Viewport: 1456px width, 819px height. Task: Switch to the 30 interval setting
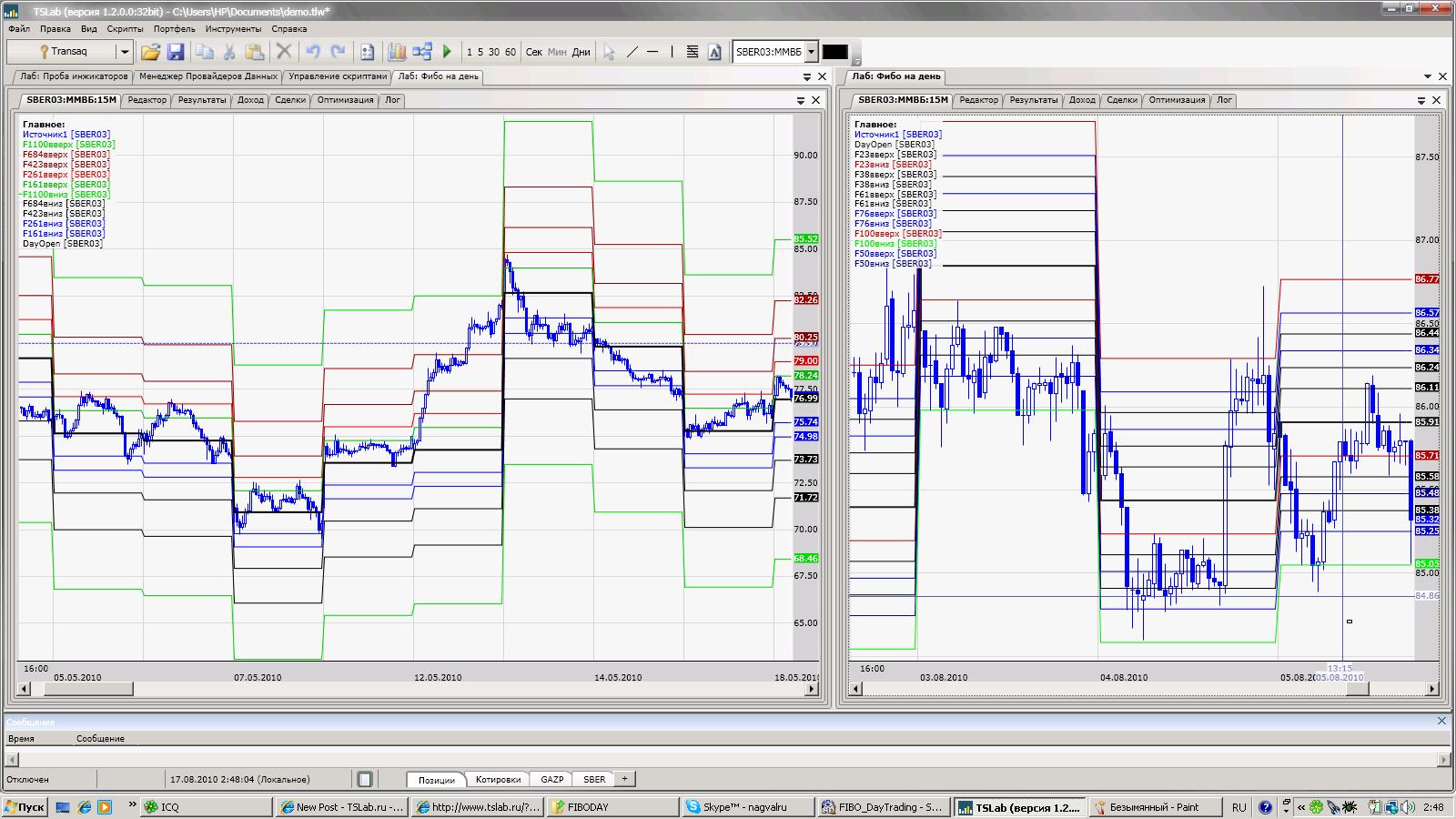tap(493, 52)
